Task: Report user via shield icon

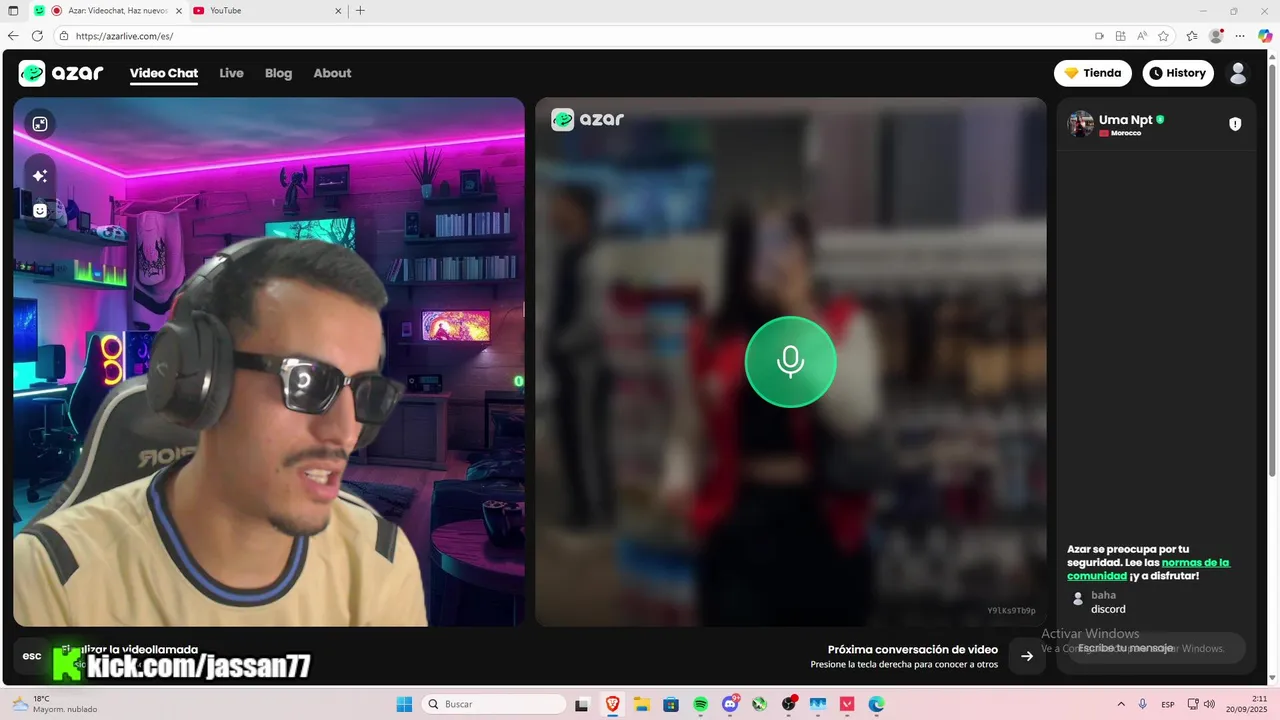Action: click(x=1235, y=124)
